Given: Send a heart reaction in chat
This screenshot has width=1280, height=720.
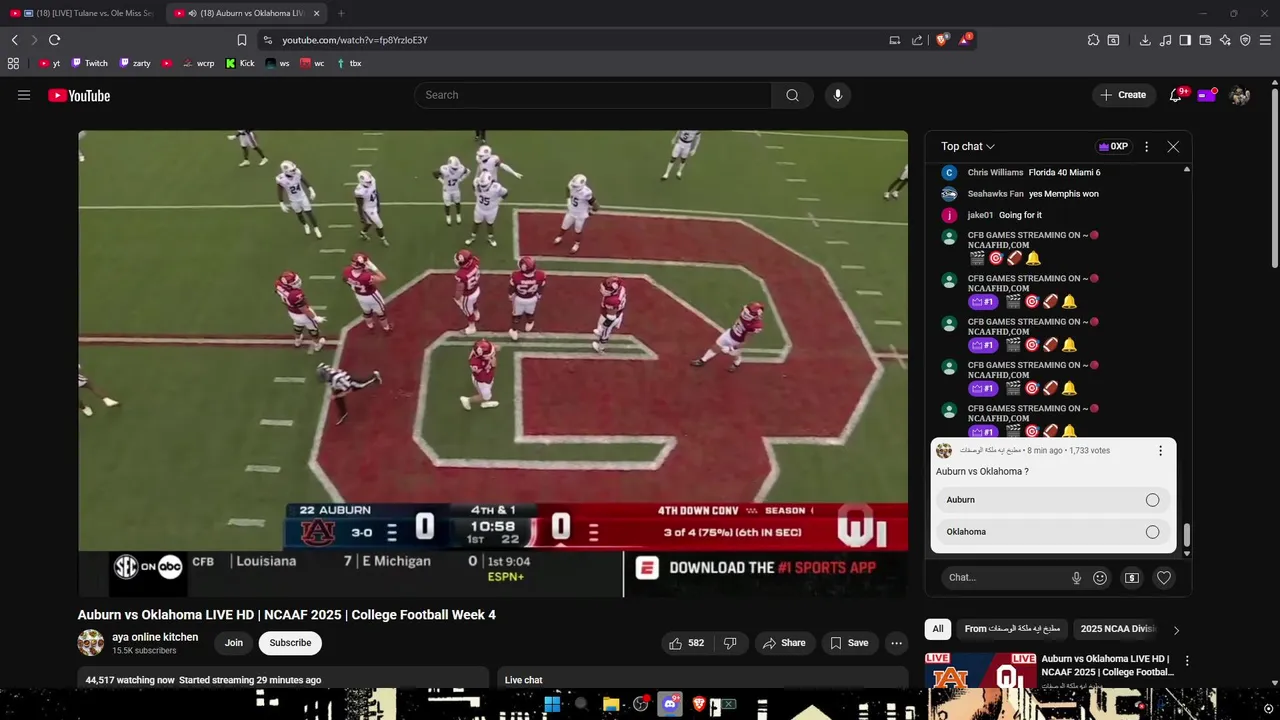Looking at the screenshot, I should [x=1164, y=577].
